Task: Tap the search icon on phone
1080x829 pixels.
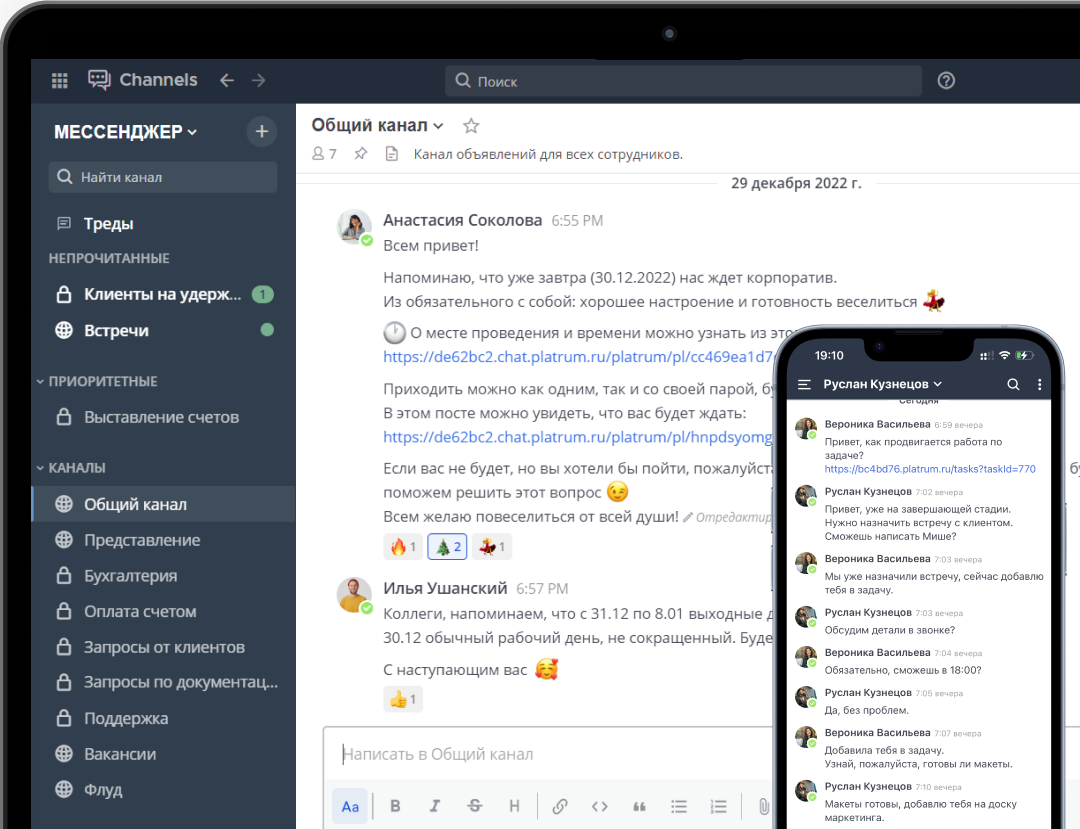Action: tap(1013, 384)
